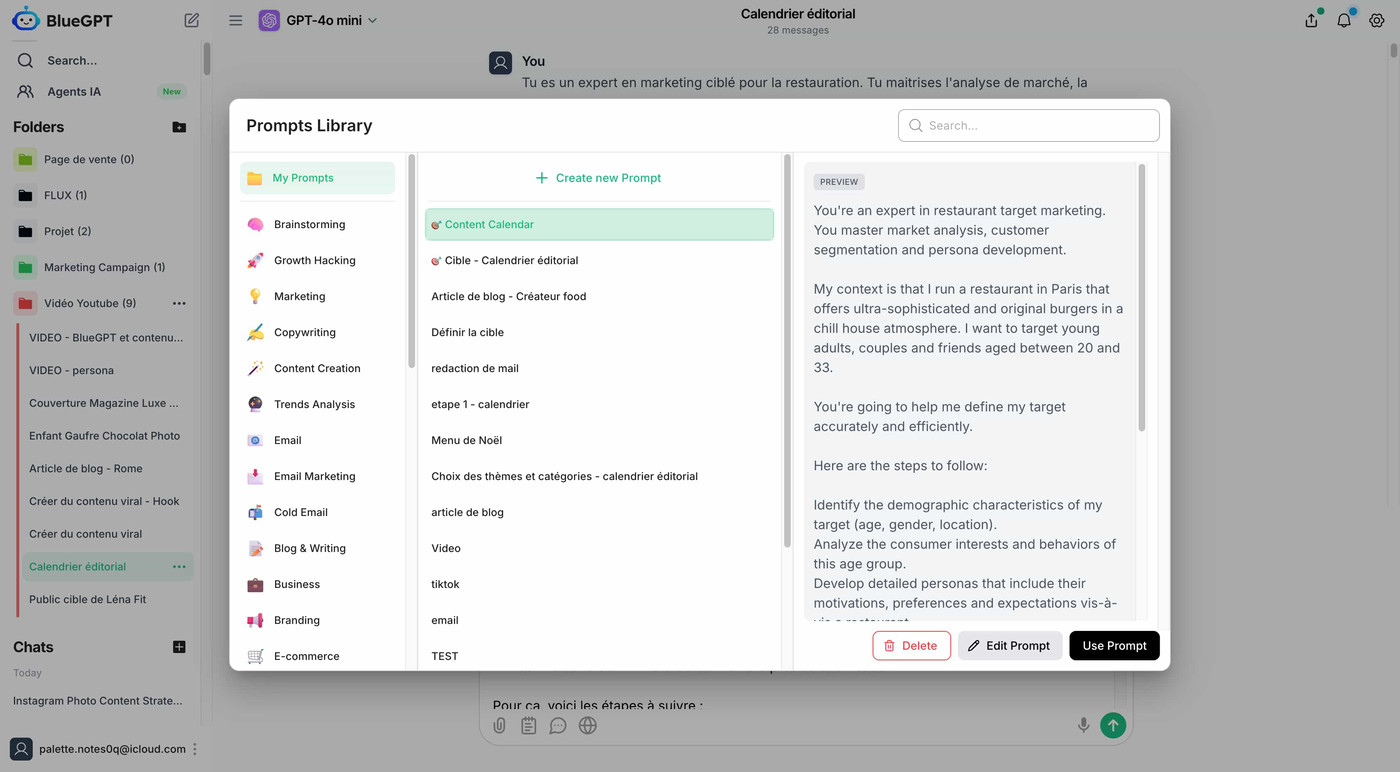
Task: Click the new chat compose icon
Action: click(x=192, y=20)
